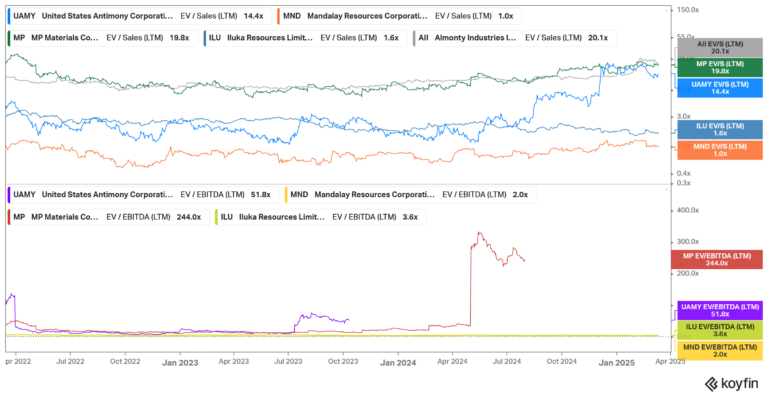Click the 300.0x y-axis value
Image resolution: width=768 pixels, height=397 pixels.
687,241
